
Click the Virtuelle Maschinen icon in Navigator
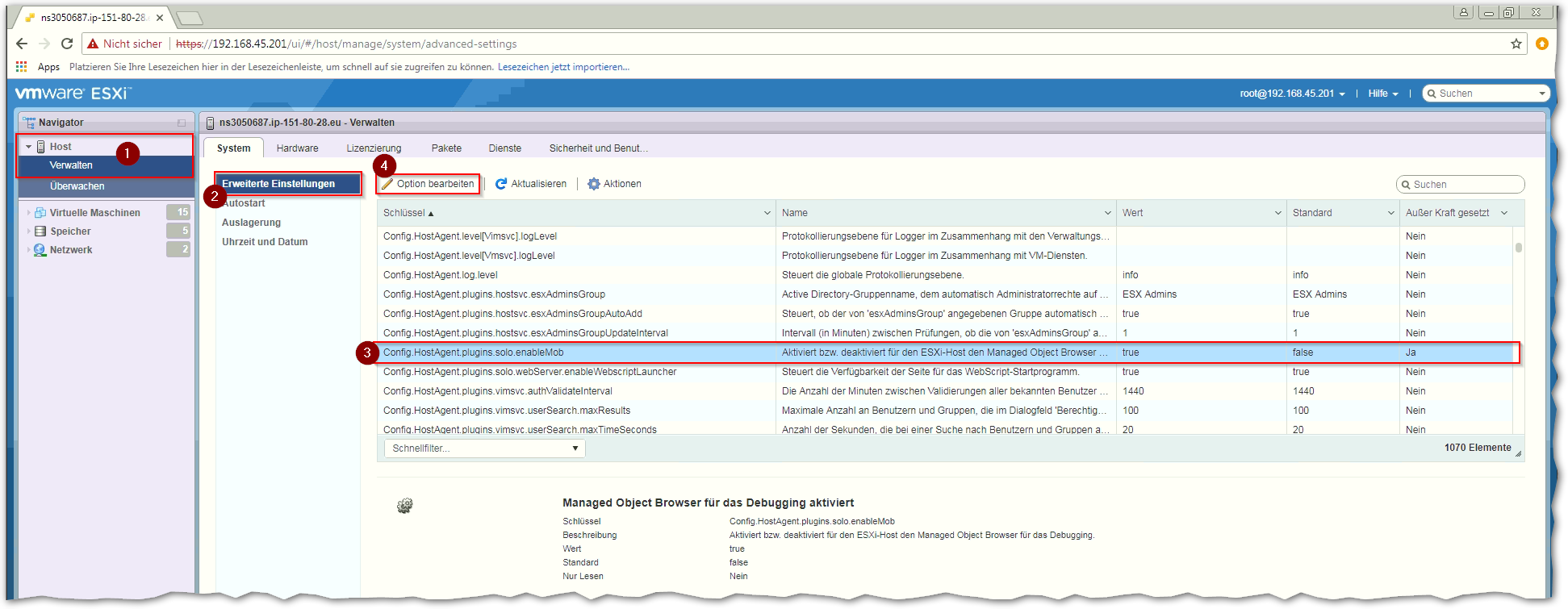(40, 213)
